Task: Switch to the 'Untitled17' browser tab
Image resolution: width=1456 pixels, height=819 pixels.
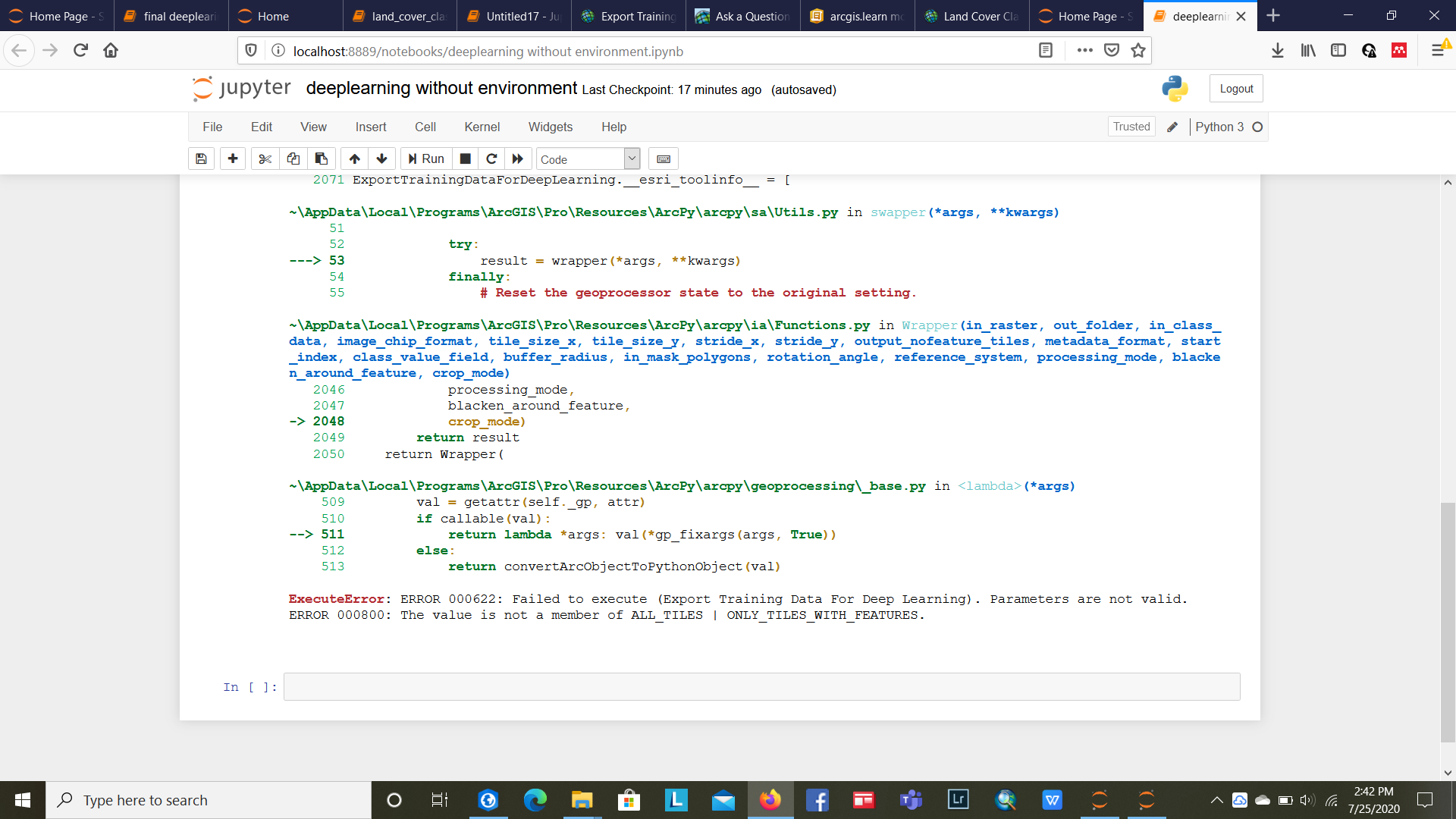Action: (514, 16)
